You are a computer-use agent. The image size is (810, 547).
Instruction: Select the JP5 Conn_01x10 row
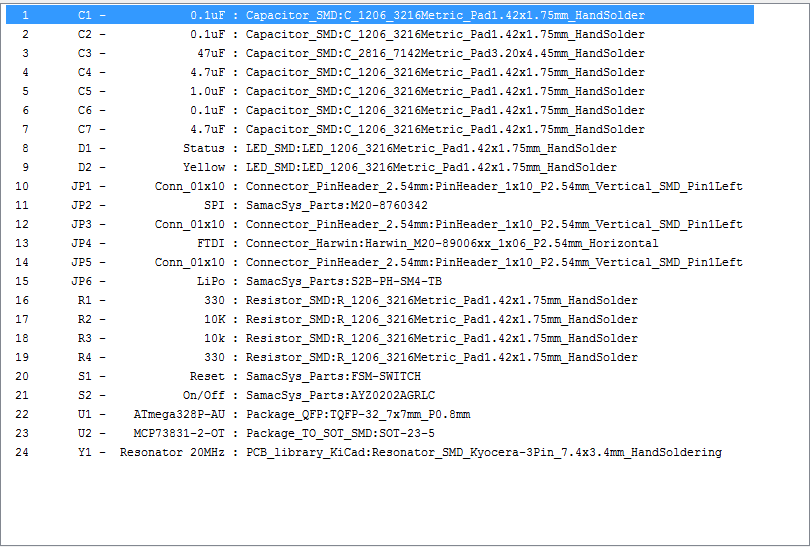point(380,262)
